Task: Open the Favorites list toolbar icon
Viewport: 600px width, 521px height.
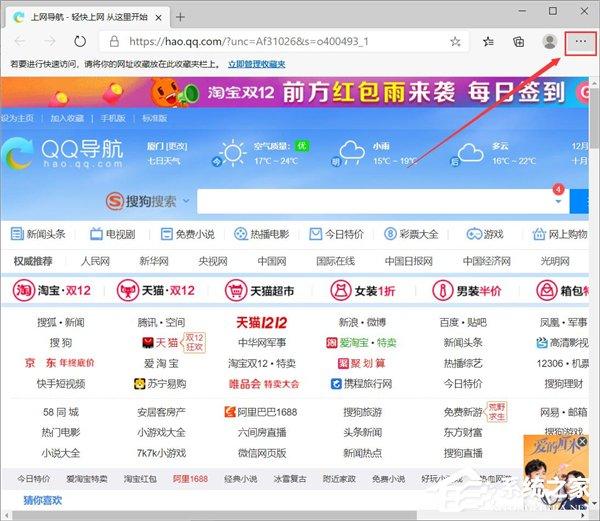Action: point(488,41)
